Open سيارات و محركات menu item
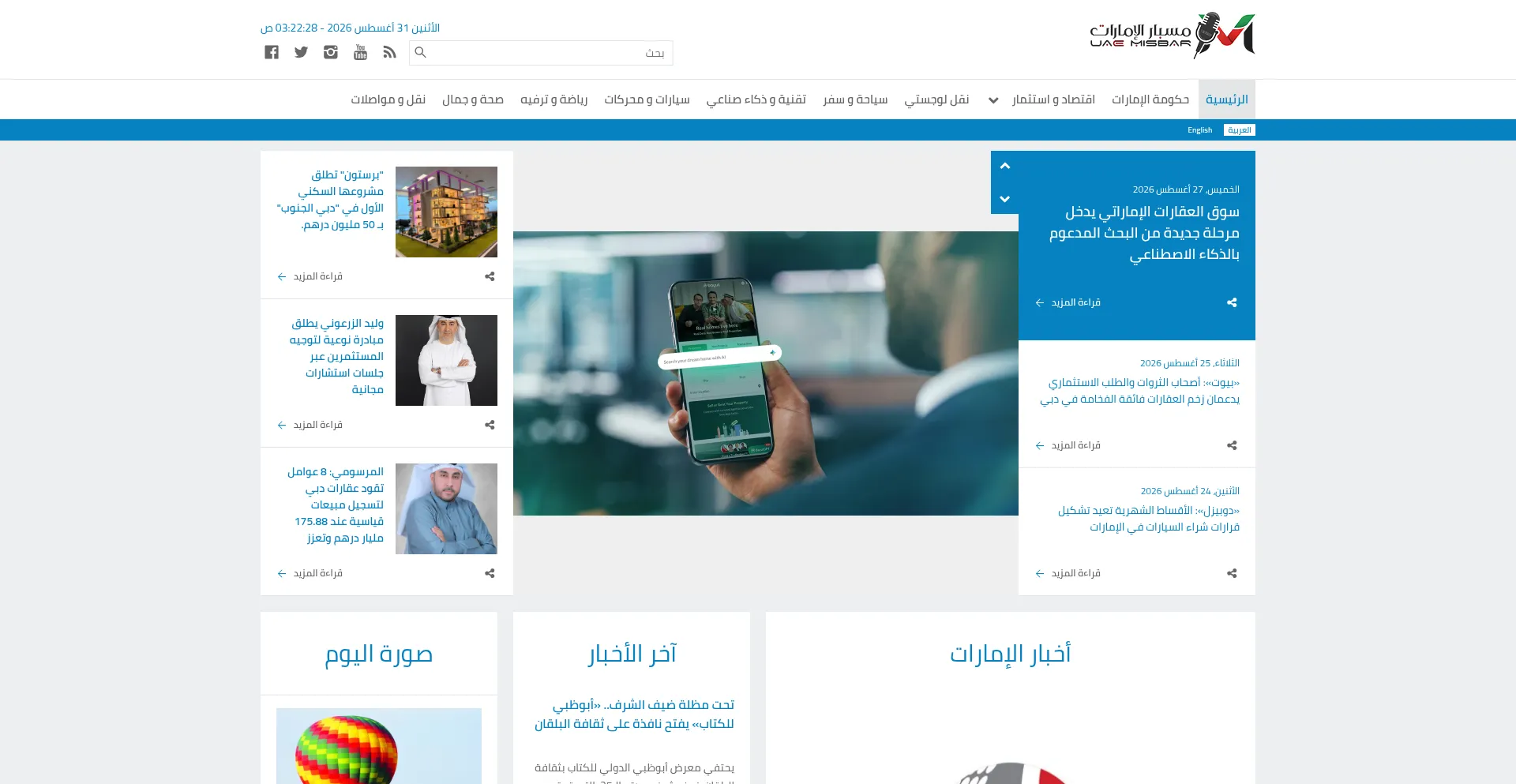The width and height of the screenshot is (1516, 784). coord(647,99)
